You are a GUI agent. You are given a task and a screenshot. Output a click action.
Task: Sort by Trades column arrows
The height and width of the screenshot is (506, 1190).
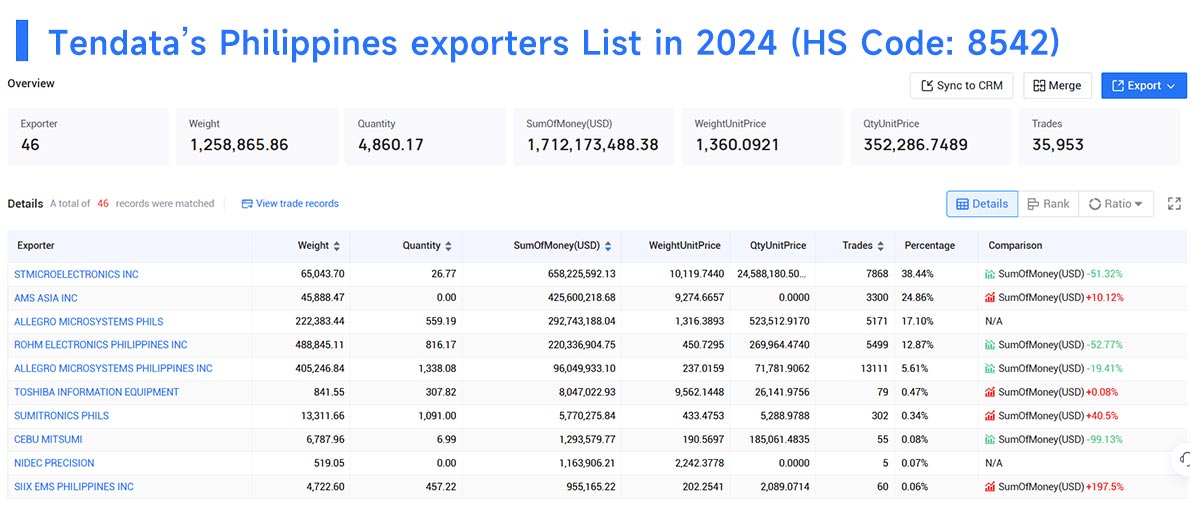point(880,246)
